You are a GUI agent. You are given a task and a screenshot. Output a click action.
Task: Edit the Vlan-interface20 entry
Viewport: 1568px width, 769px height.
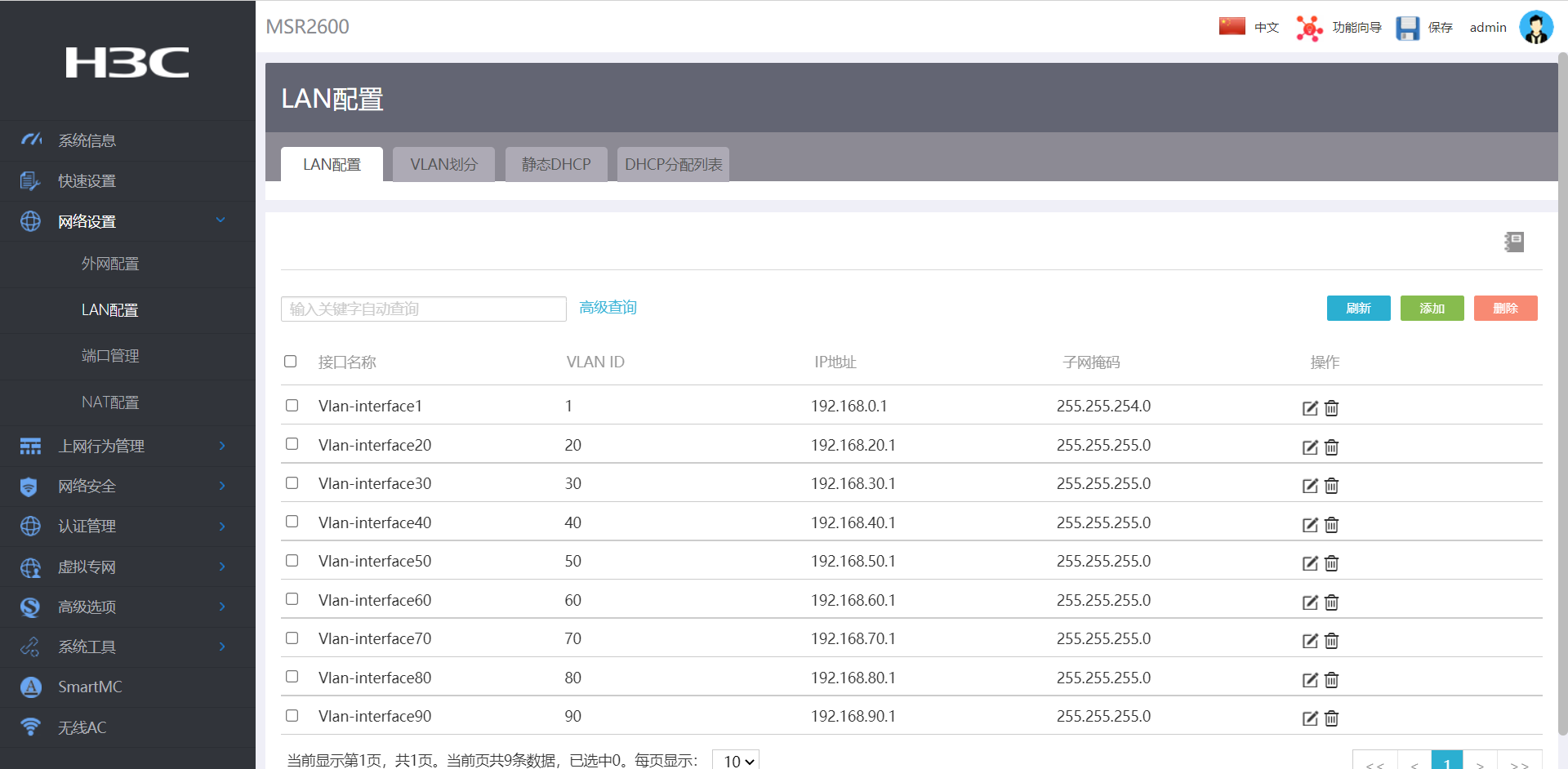[x=1310, y=447]
